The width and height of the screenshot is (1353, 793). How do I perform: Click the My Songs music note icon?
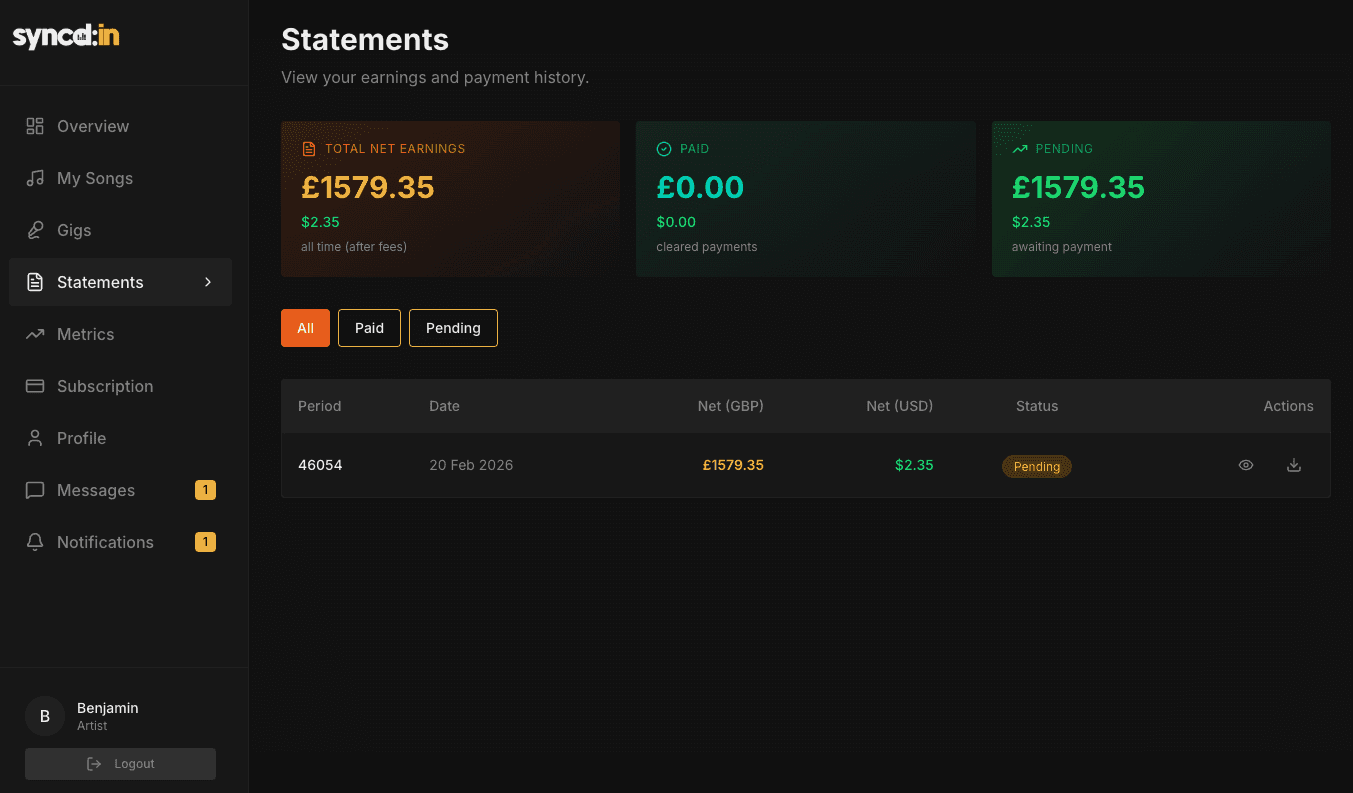(35, 178)
